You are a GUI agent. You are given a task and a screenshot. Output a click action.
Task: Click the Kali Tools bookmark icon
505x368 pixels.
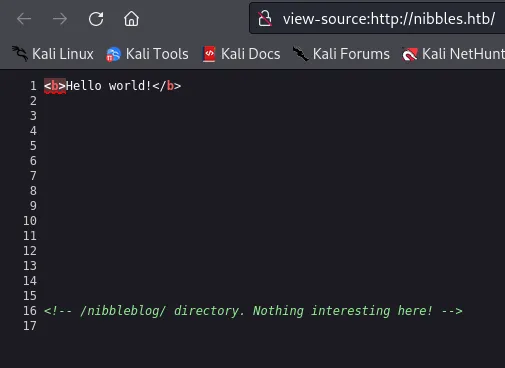click(113, 54)
